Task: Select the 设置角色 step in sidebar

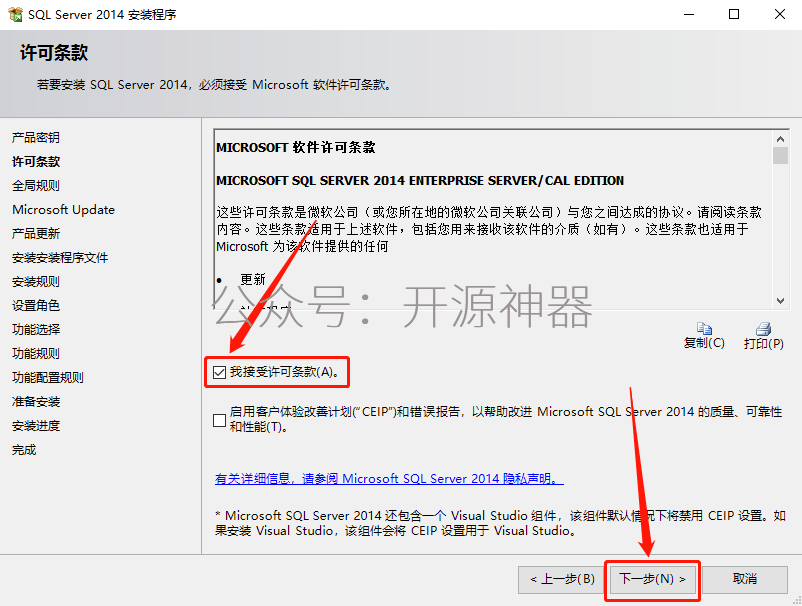Action: [x=36, y=306]
